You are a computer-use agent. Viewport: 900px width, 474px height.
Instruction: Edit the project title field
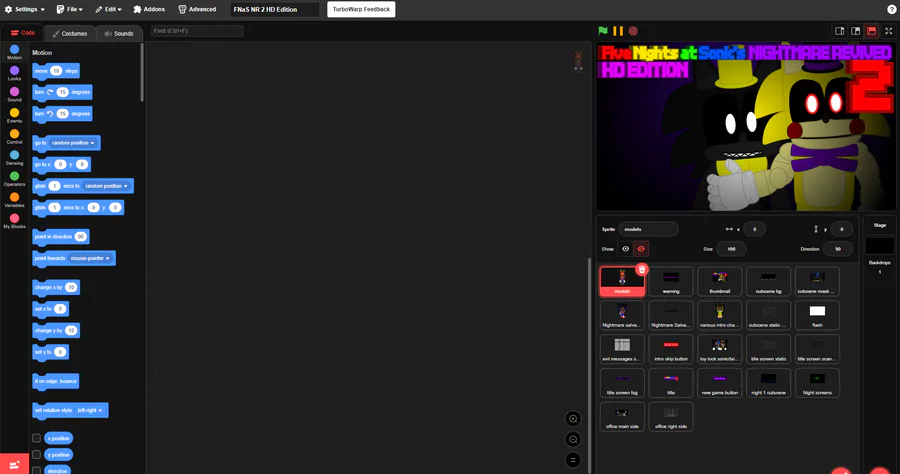274,9
